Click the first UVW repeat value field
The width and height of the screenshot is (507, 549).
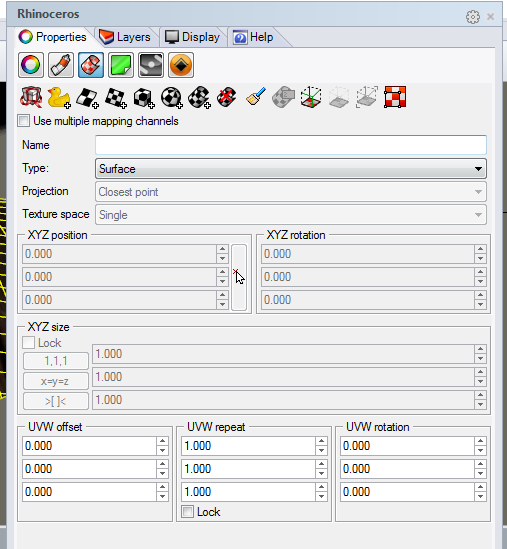[248, 446]
